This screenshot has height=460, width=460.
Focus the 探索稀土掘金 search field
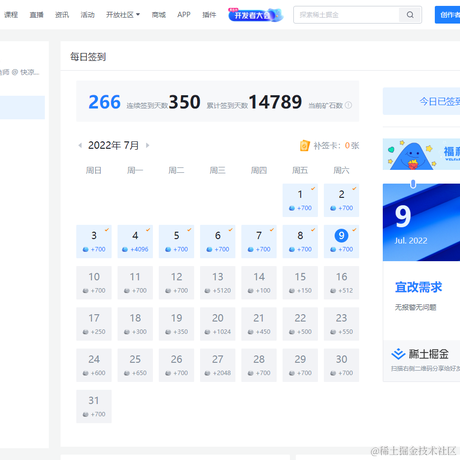click(x=347, y=15)
